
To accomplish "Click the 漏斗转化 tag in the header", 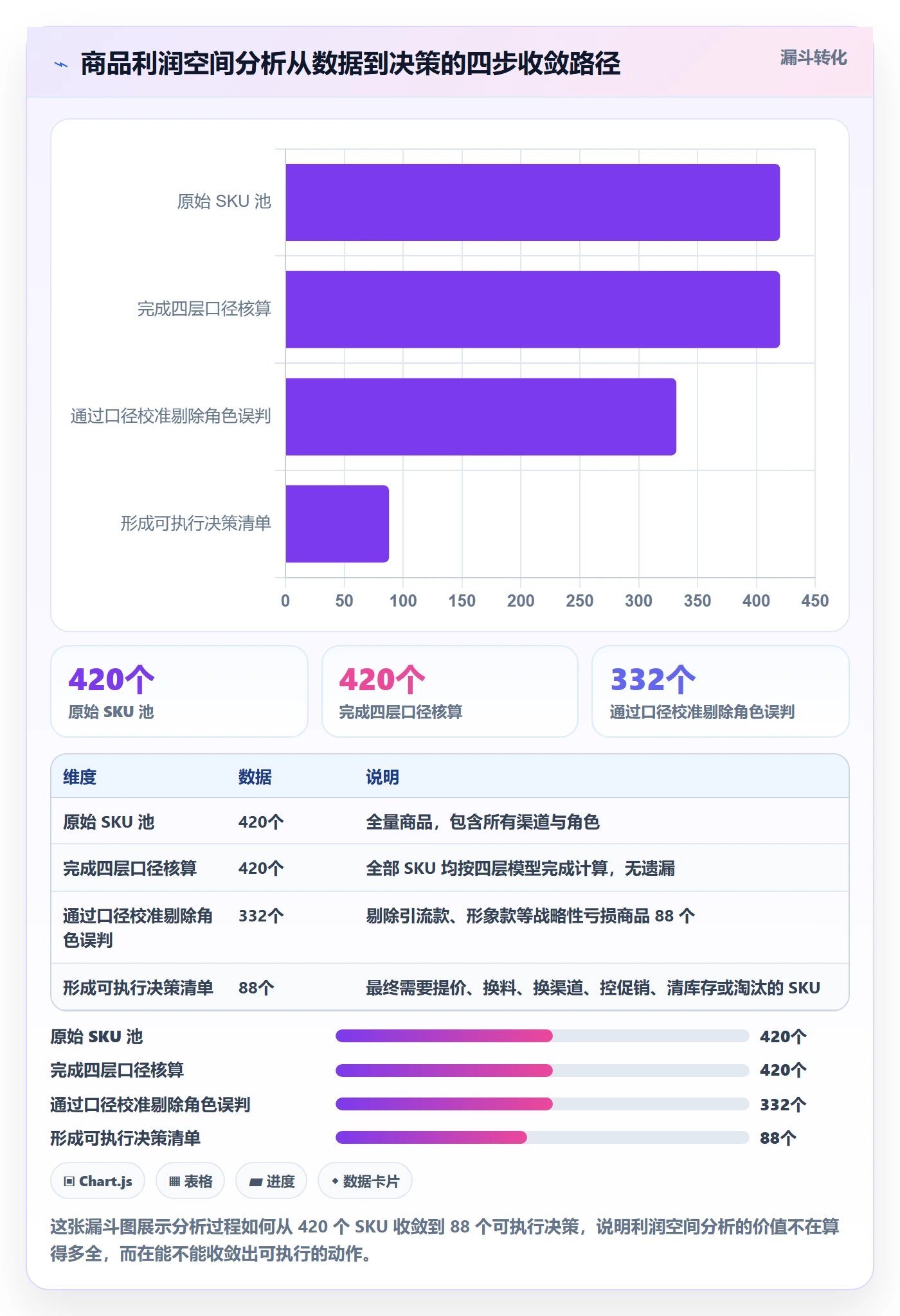I will [x=813, y=58].
